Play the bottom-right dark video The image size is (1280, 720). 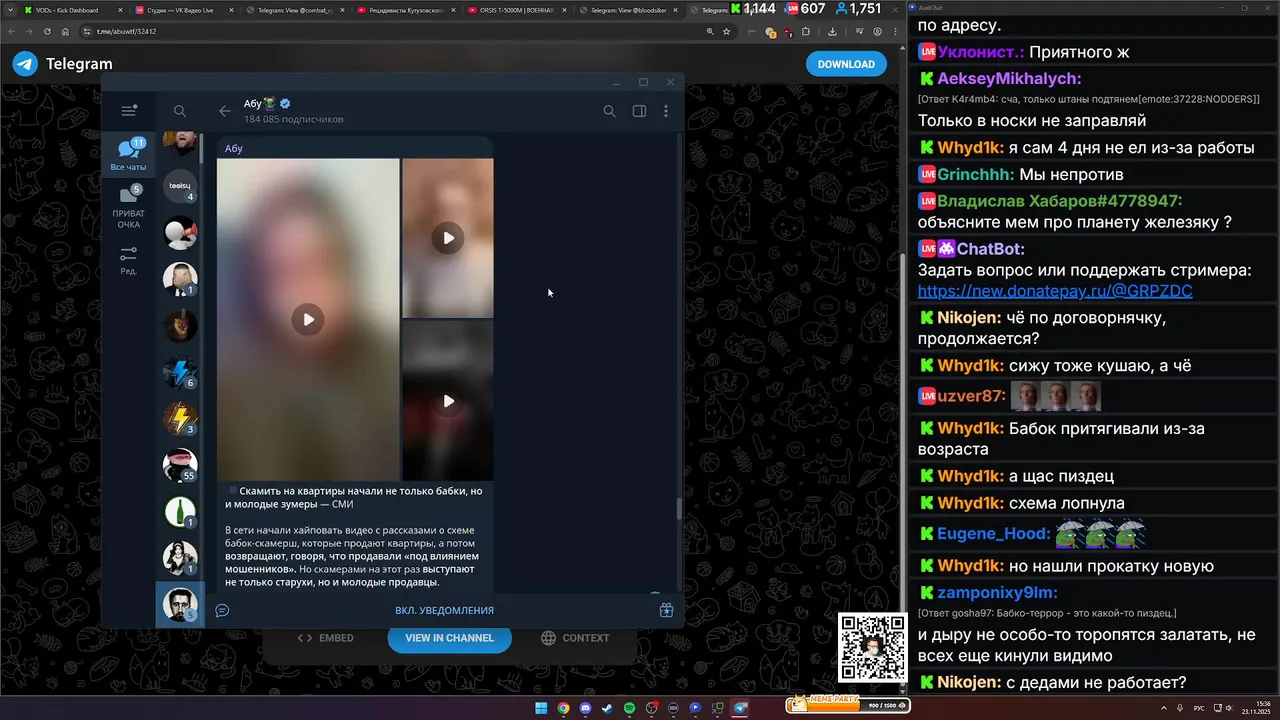(448, 401)
